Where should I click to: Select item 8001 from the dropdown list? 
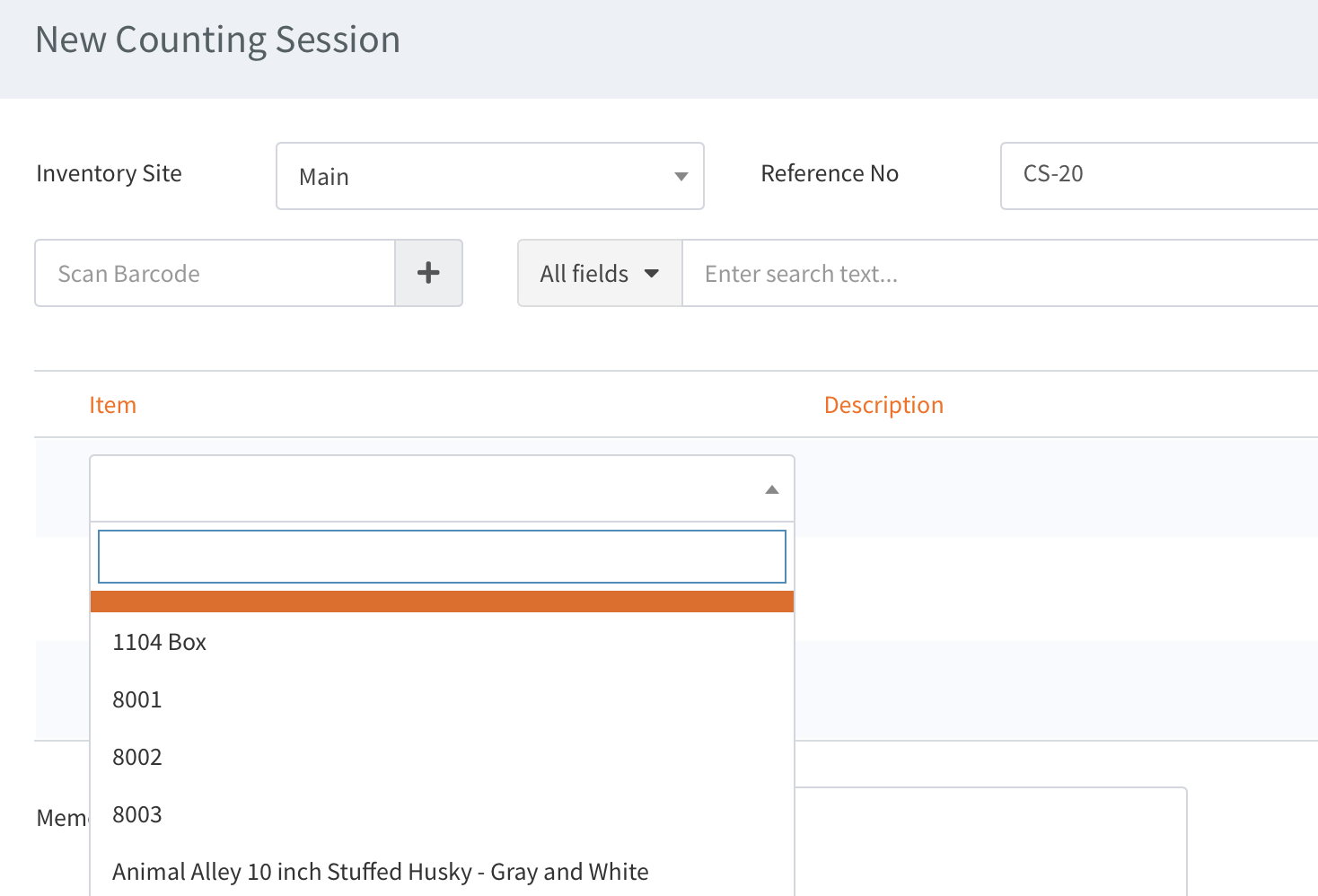(x=137, y=699)
